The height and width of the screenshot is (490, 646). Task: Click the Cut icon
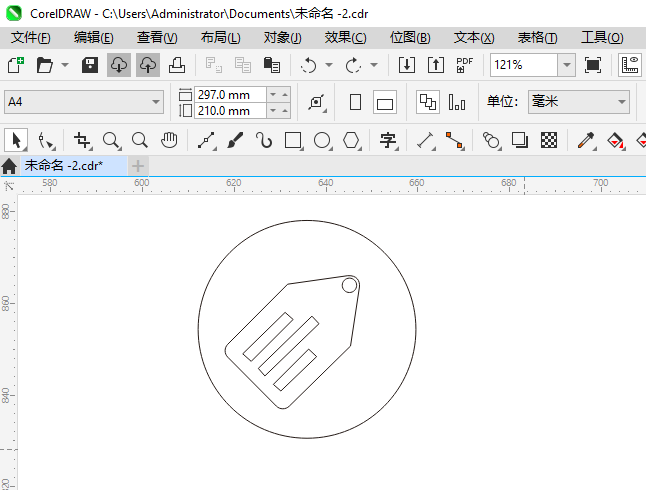(214, 65)
